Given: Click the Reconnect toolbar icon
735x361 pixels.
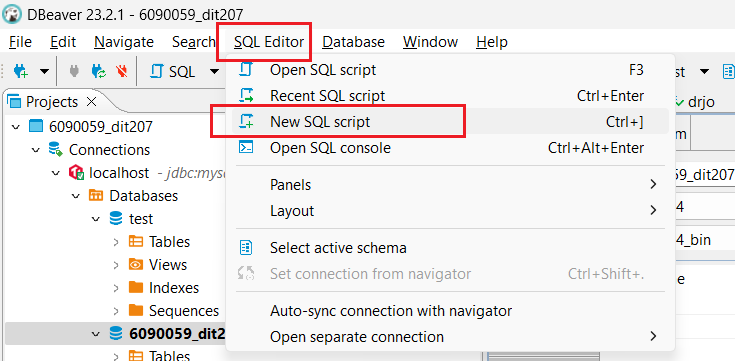Looking at the screenshot, I should pos(98,72).
